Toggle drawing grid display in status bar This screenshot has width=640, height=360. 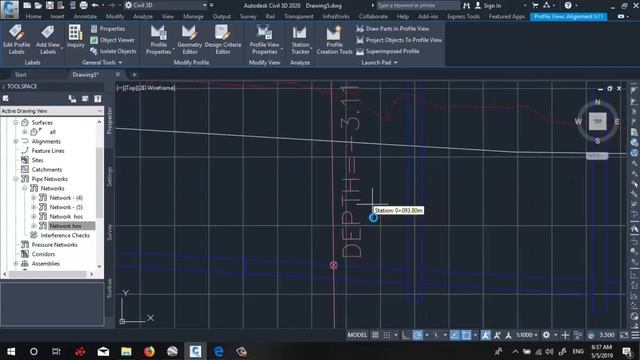click(x=375, y=335)
